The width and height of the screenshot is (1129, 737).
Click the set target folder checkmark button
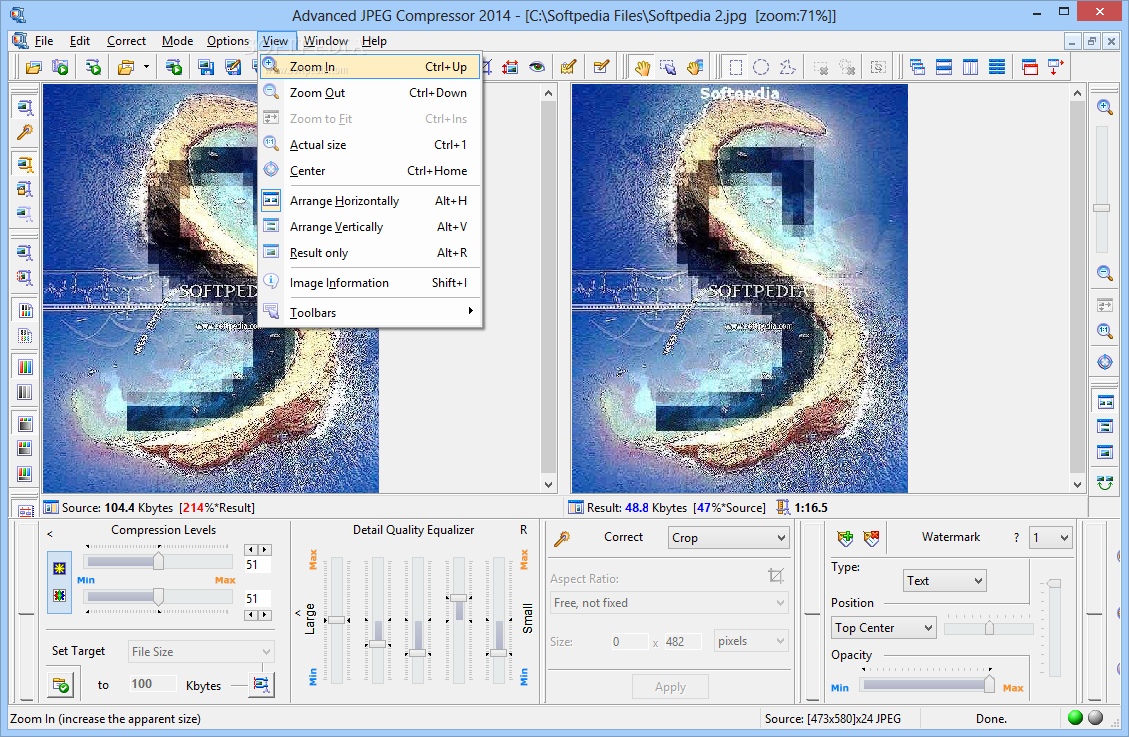point(61,684)
